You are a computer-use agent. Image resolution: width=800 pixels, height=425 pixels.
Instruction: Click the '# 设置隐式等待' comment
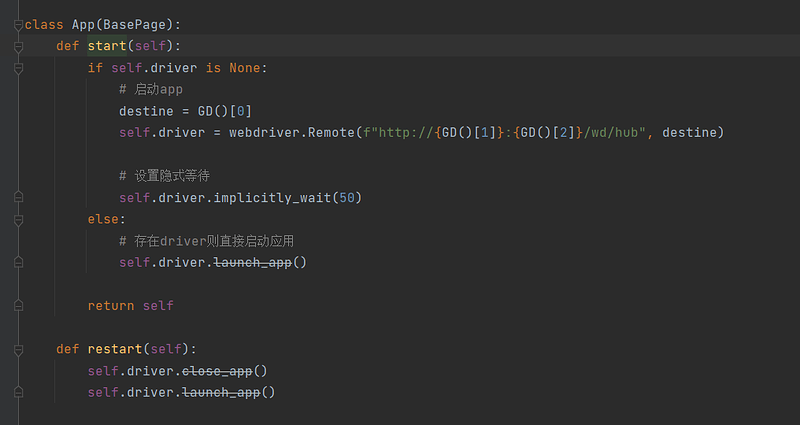click(x=164, y=176)
